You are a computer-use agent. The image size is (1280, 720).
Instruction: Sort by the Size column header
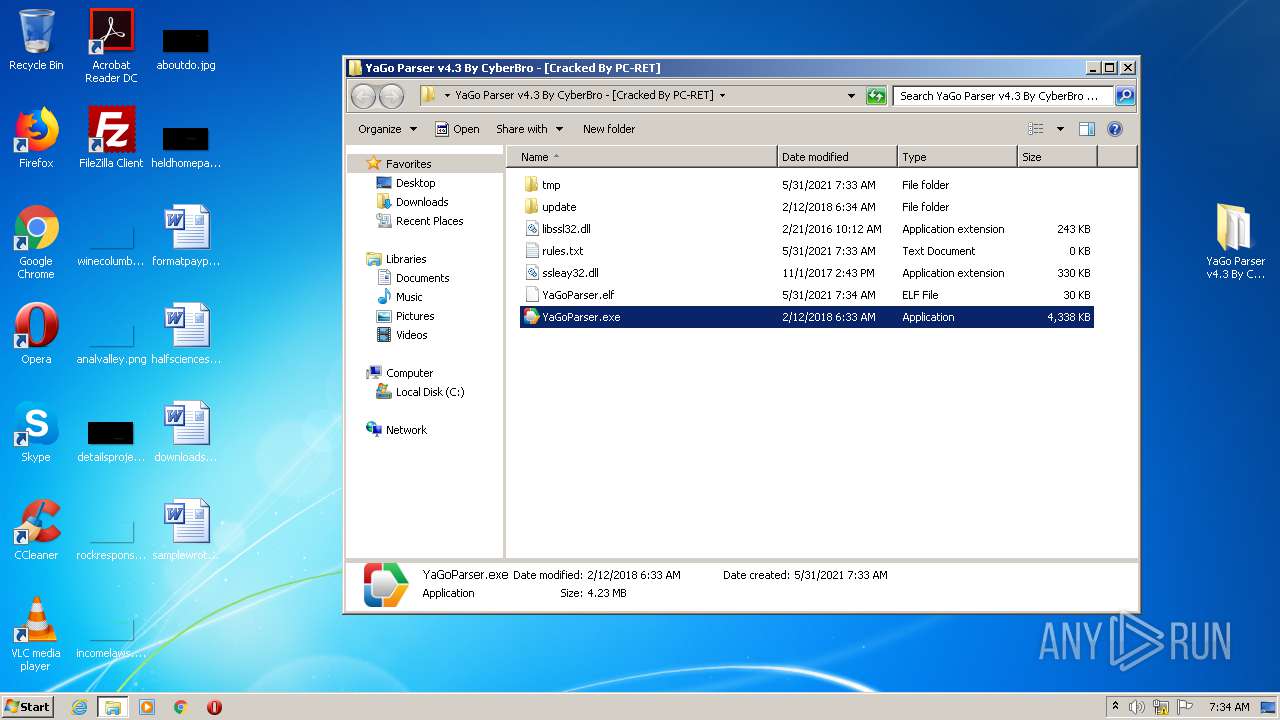(1057, 157)
